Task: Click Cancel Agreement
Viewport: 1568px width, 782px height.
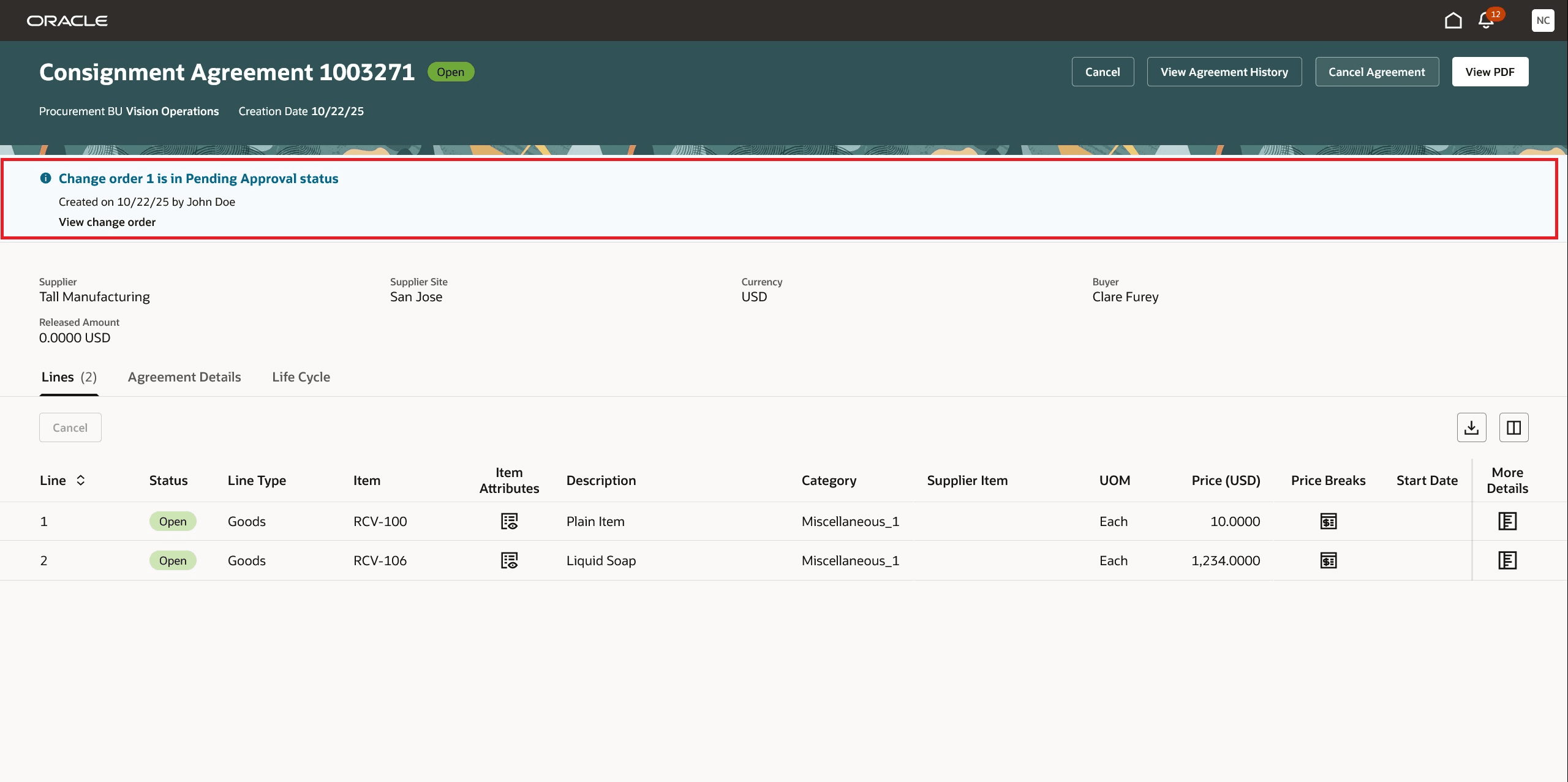Action: tap(1376, 72)
